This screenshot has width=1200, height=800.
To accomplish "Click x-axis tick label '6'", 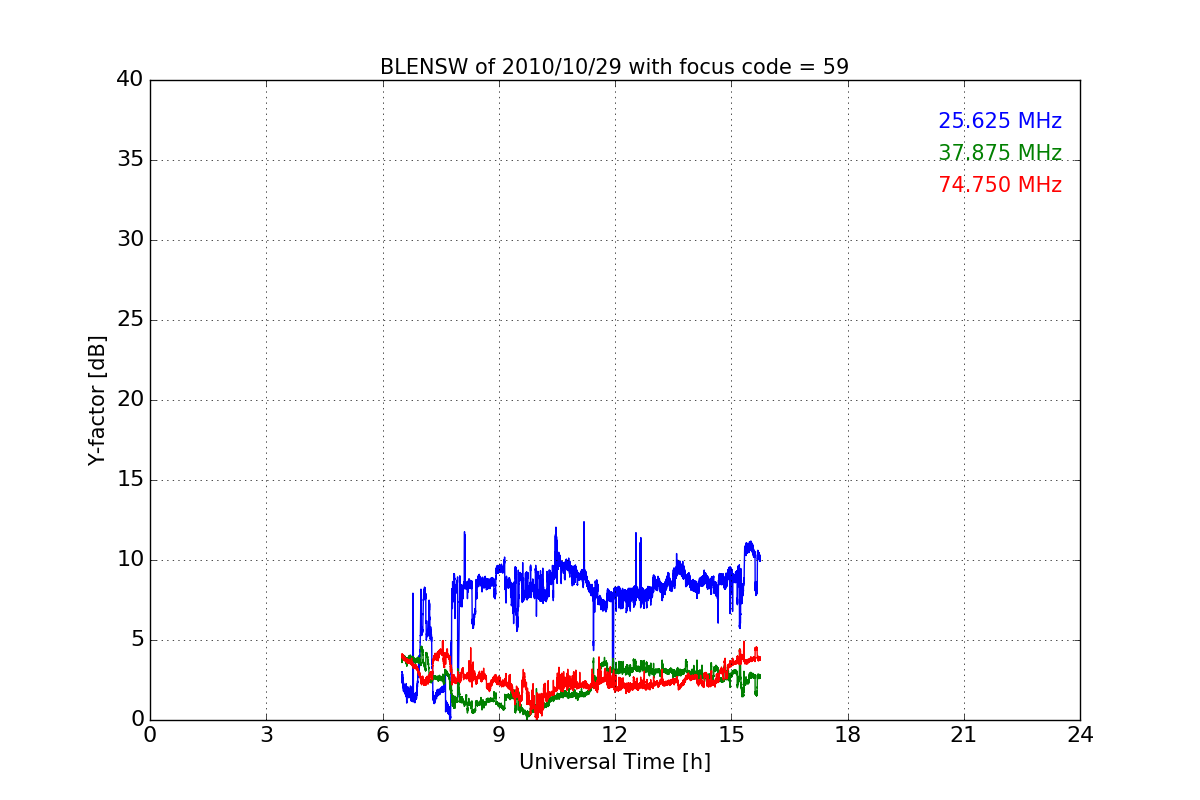I will tap(382, 735).
